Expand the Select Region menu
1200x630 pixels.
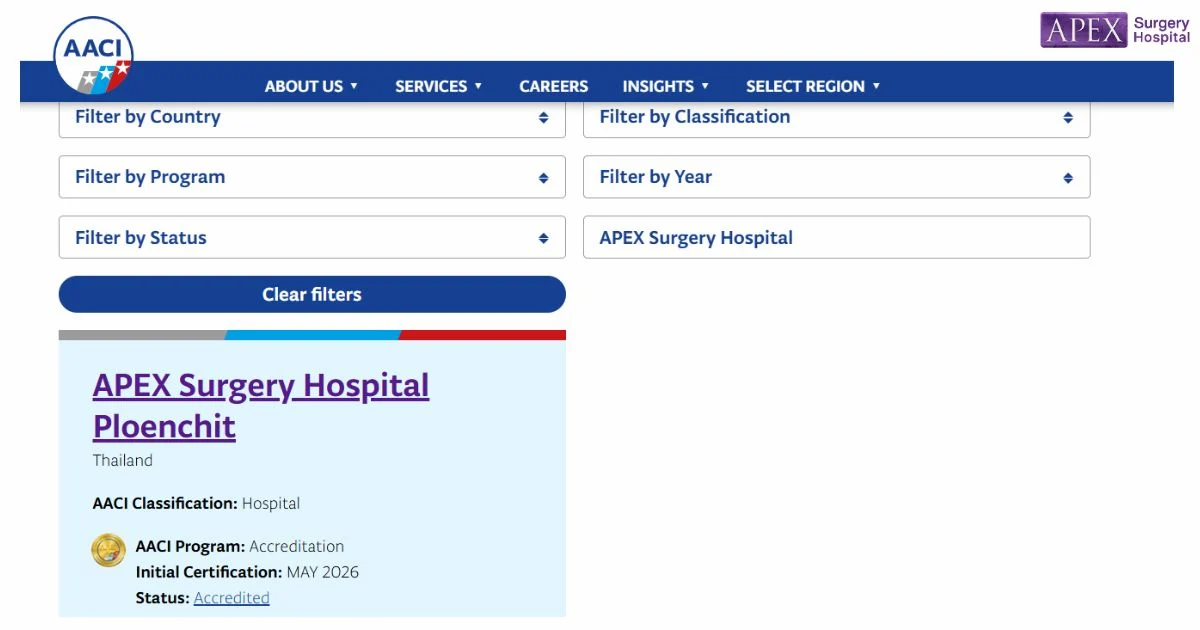tap(813, 86)
